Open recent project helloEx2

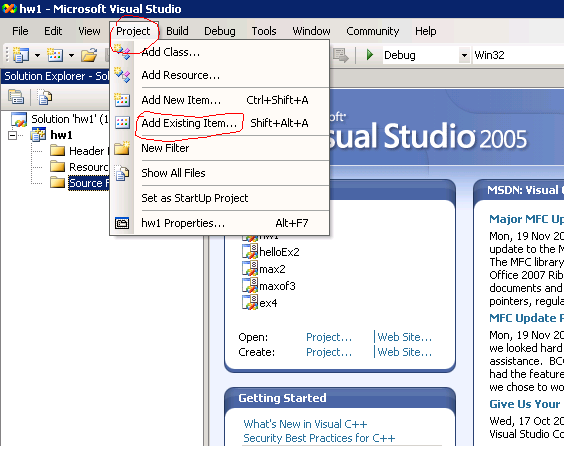click(279, 252)
